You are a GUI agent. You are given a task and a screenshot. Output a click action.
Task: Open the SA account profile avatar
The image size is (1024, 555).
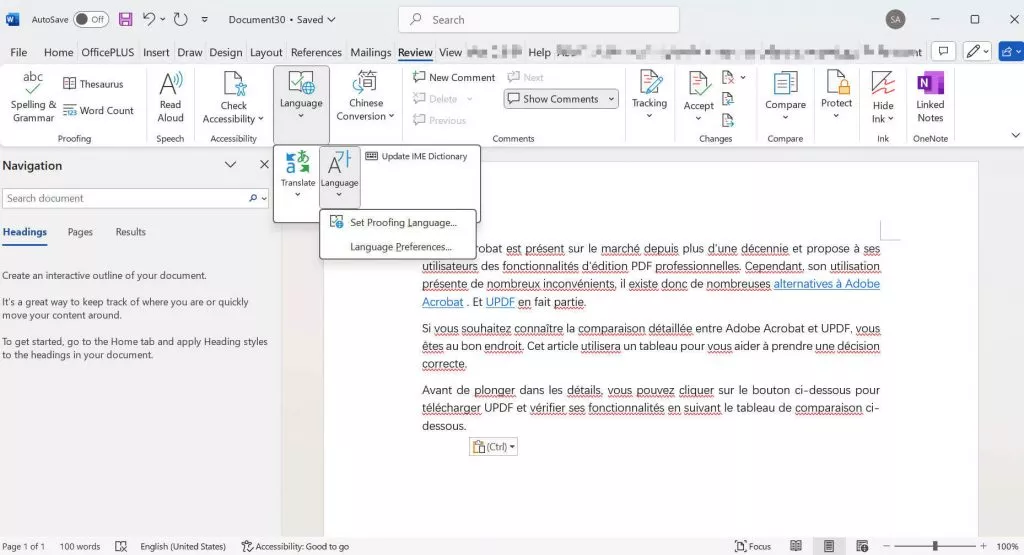(x=895, y=20)
